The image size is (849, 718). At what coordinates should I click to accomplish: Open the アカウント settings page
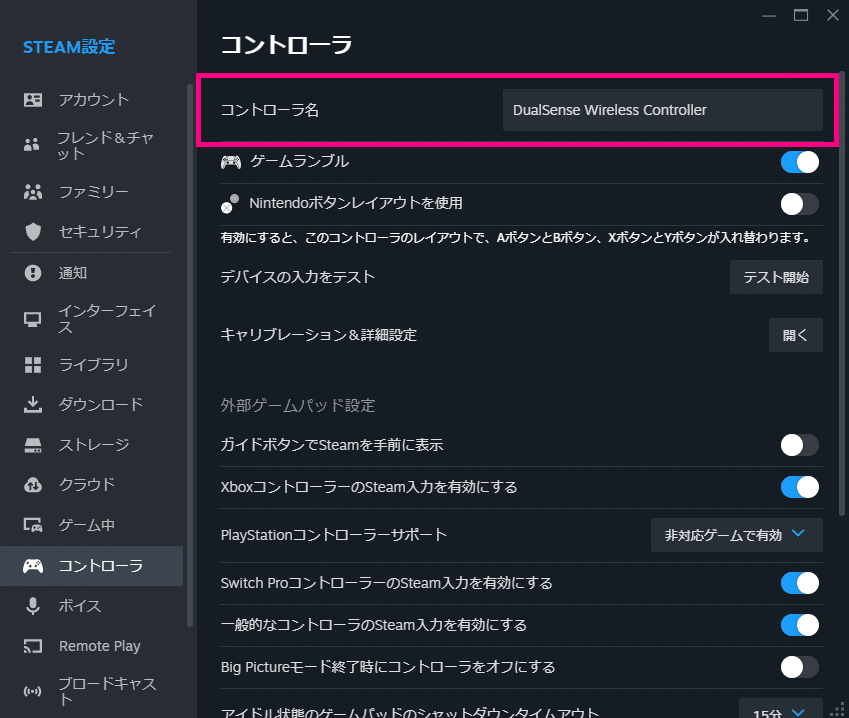pyautogui.click(x=92, y=100)
